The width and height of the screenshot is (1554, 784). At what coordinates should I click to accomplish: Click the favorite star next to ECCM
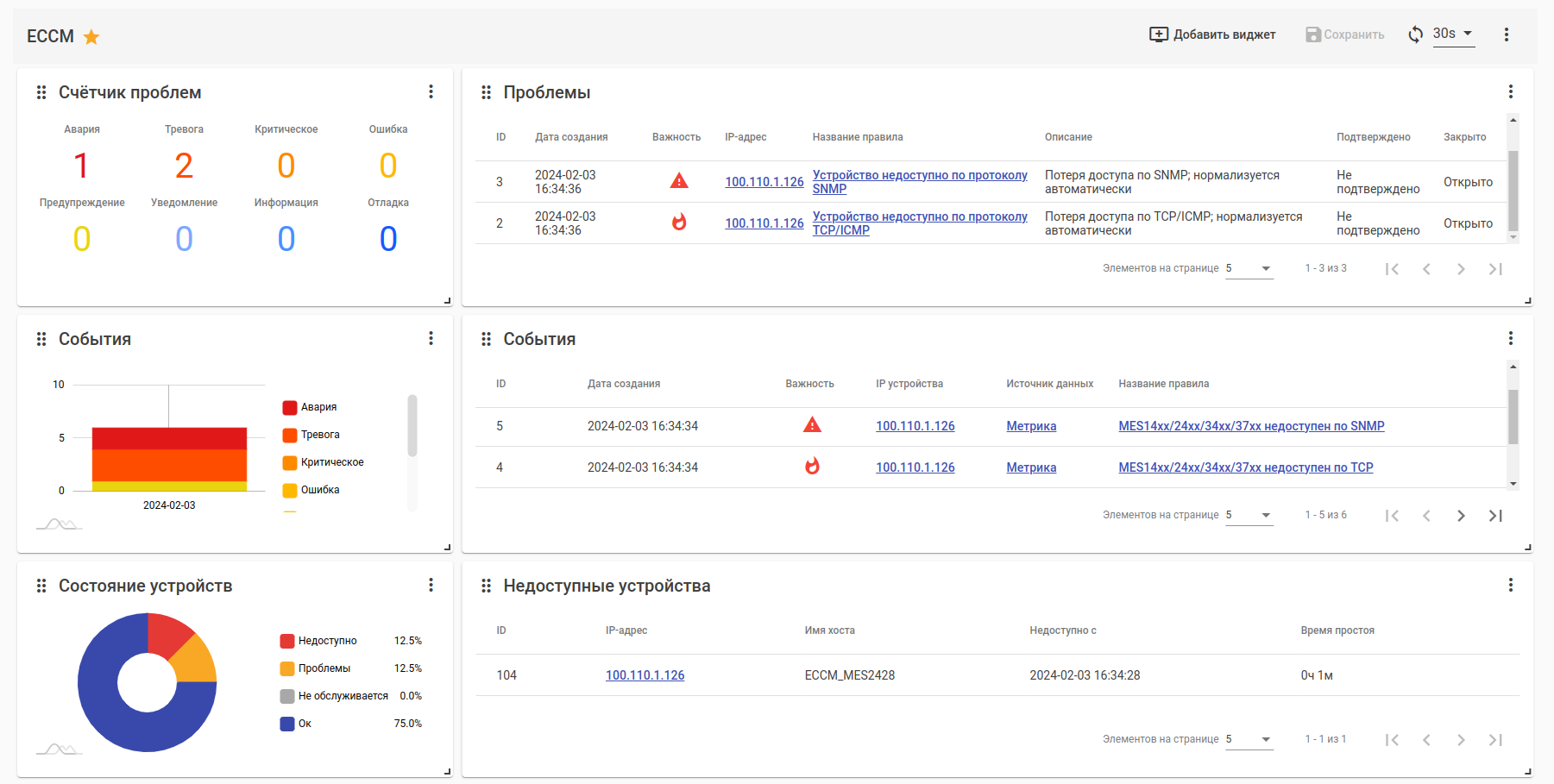[x=91, y=37]
